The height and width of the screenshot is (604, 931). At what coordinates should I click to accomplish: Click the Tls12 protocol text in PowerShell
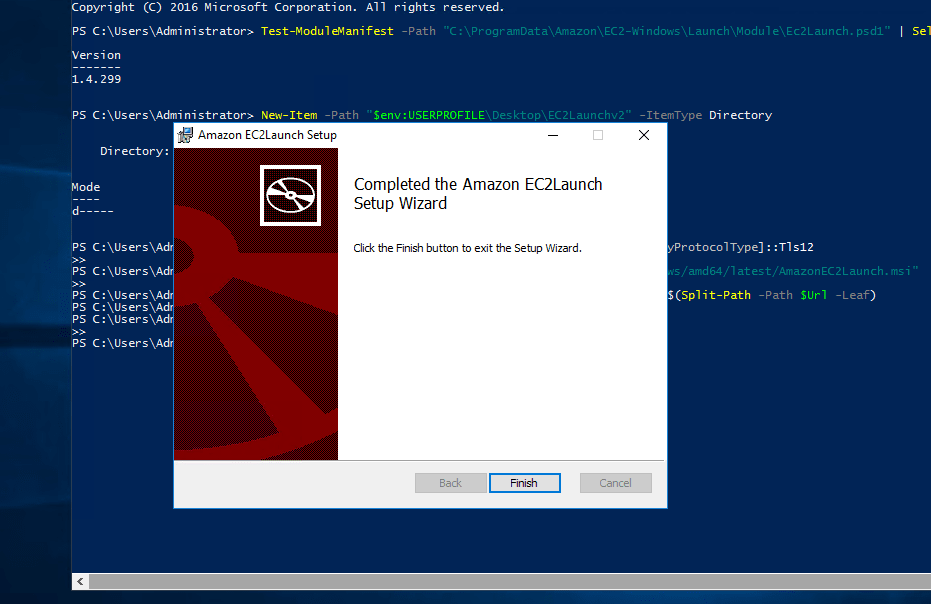tap(796, 247)
